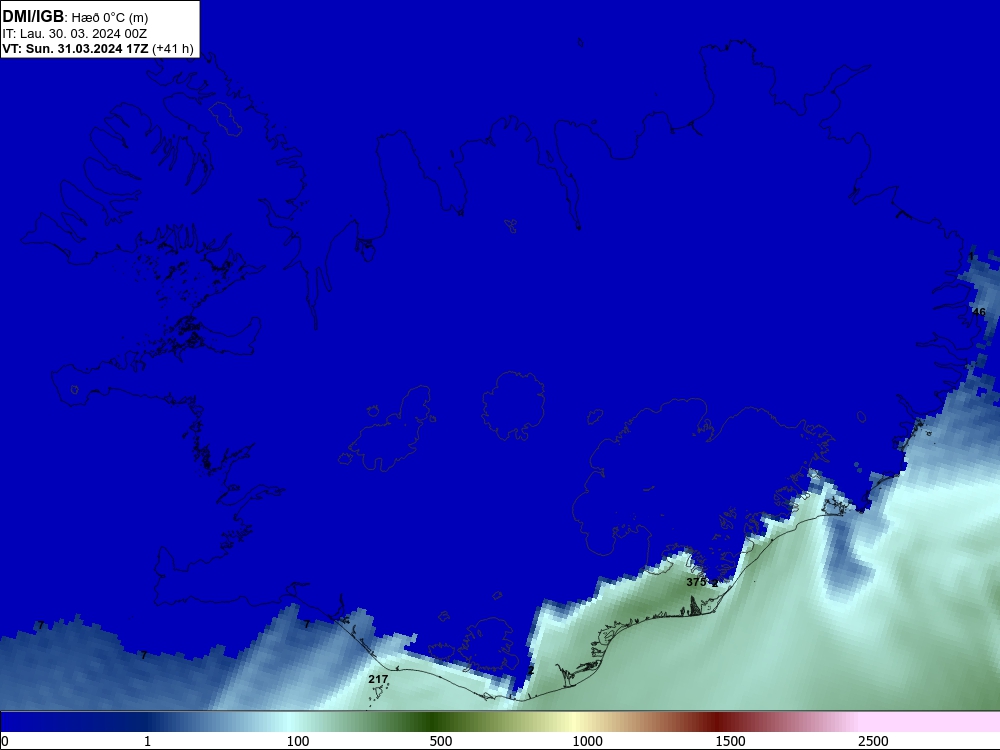This screenshot has width=1000, height=750.
Task: Click the 1000 label on the color scale
Action: [x=587, y=741]
